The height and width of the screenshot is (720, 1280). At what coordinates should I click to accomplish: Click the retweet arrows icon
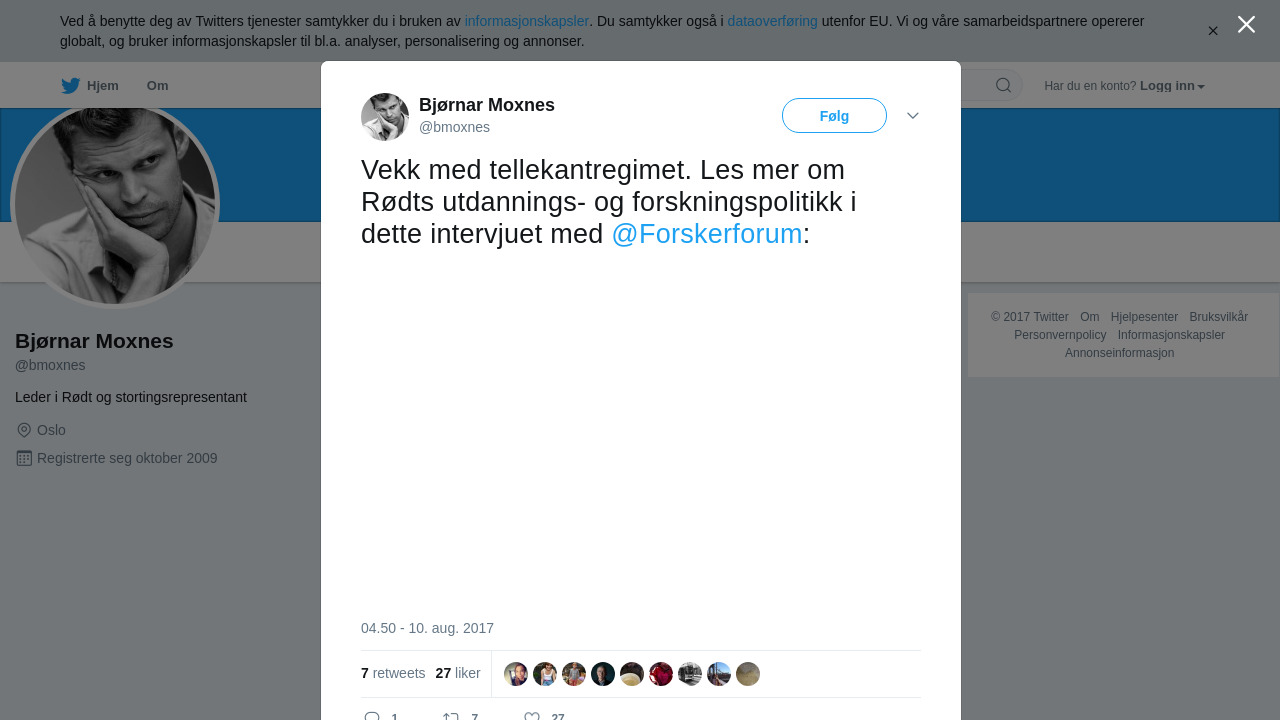pyautogui.click(x=451, y=716)
